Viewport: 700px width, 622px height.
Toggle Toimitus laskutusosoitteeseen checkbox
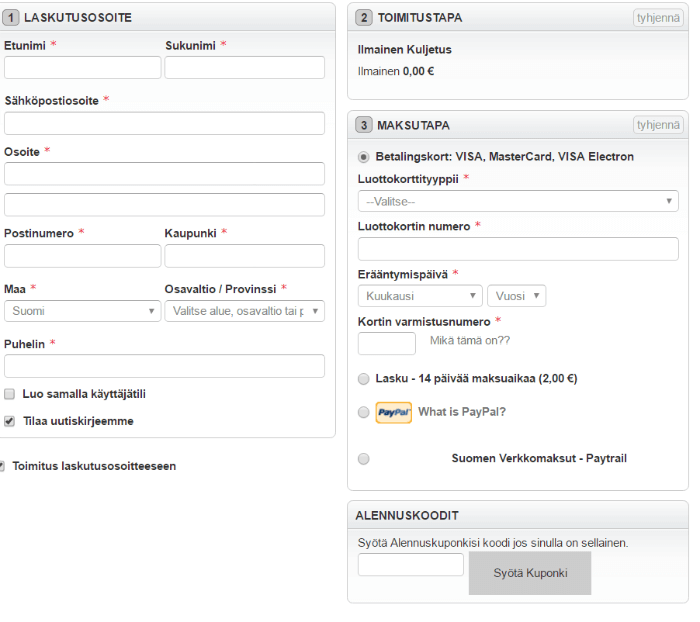coord(3,466)
